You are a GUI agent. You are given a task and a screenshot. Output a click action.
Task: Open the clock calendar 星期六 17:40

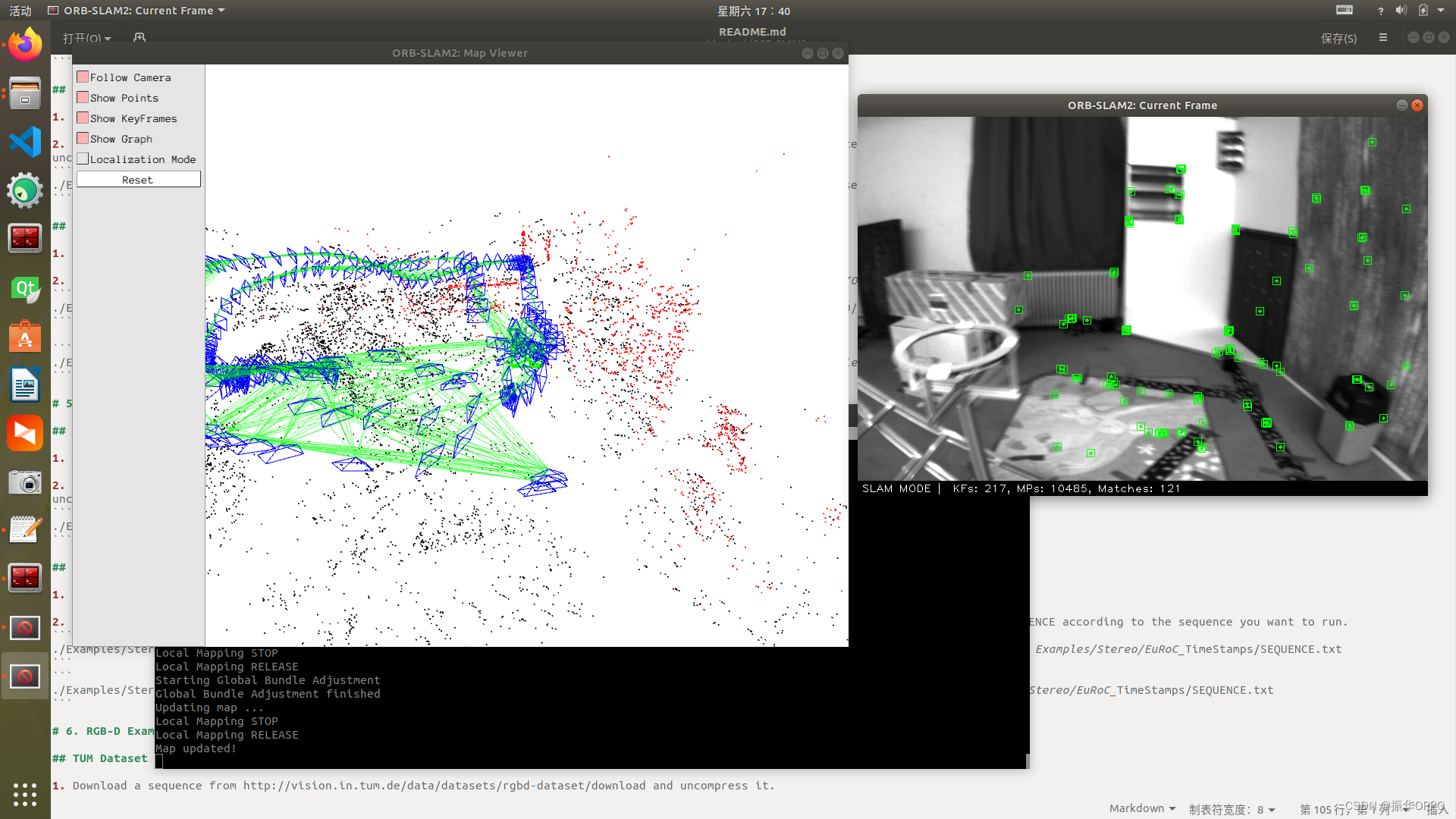pyautogui.click(x=754, y=11)
